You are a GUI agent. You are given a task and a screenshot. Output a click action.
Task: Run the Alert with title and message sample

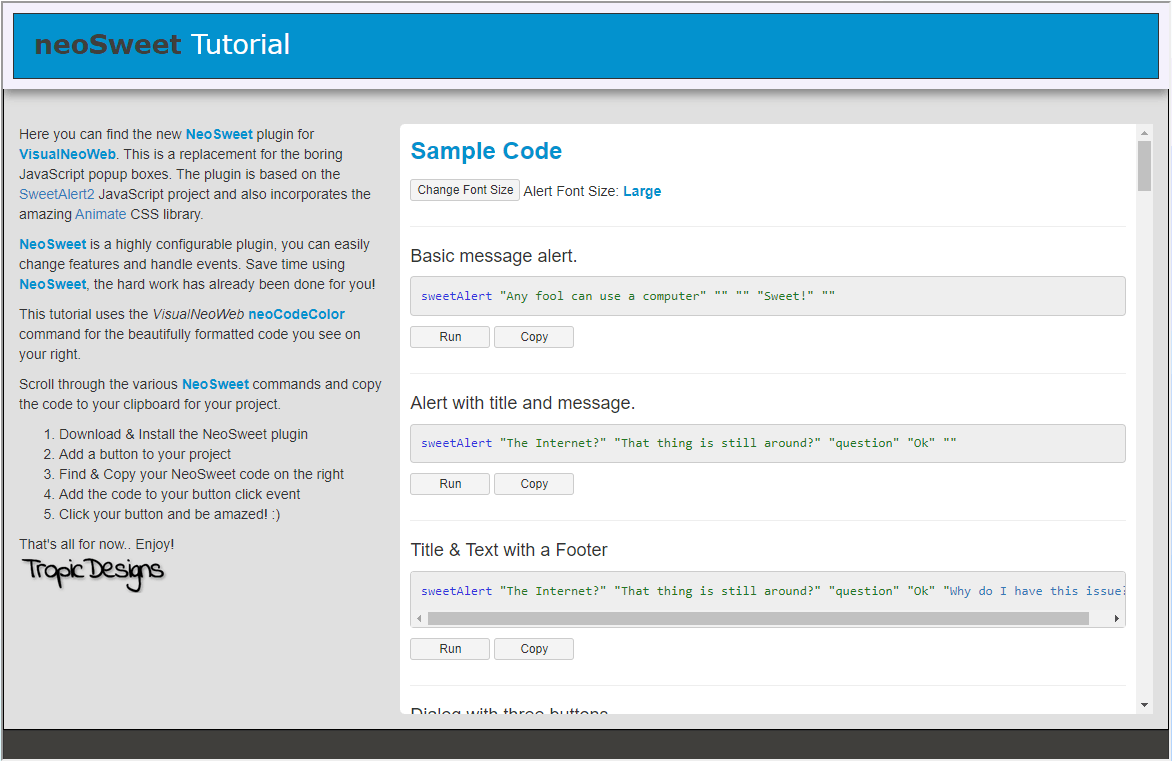click(450, 484)
